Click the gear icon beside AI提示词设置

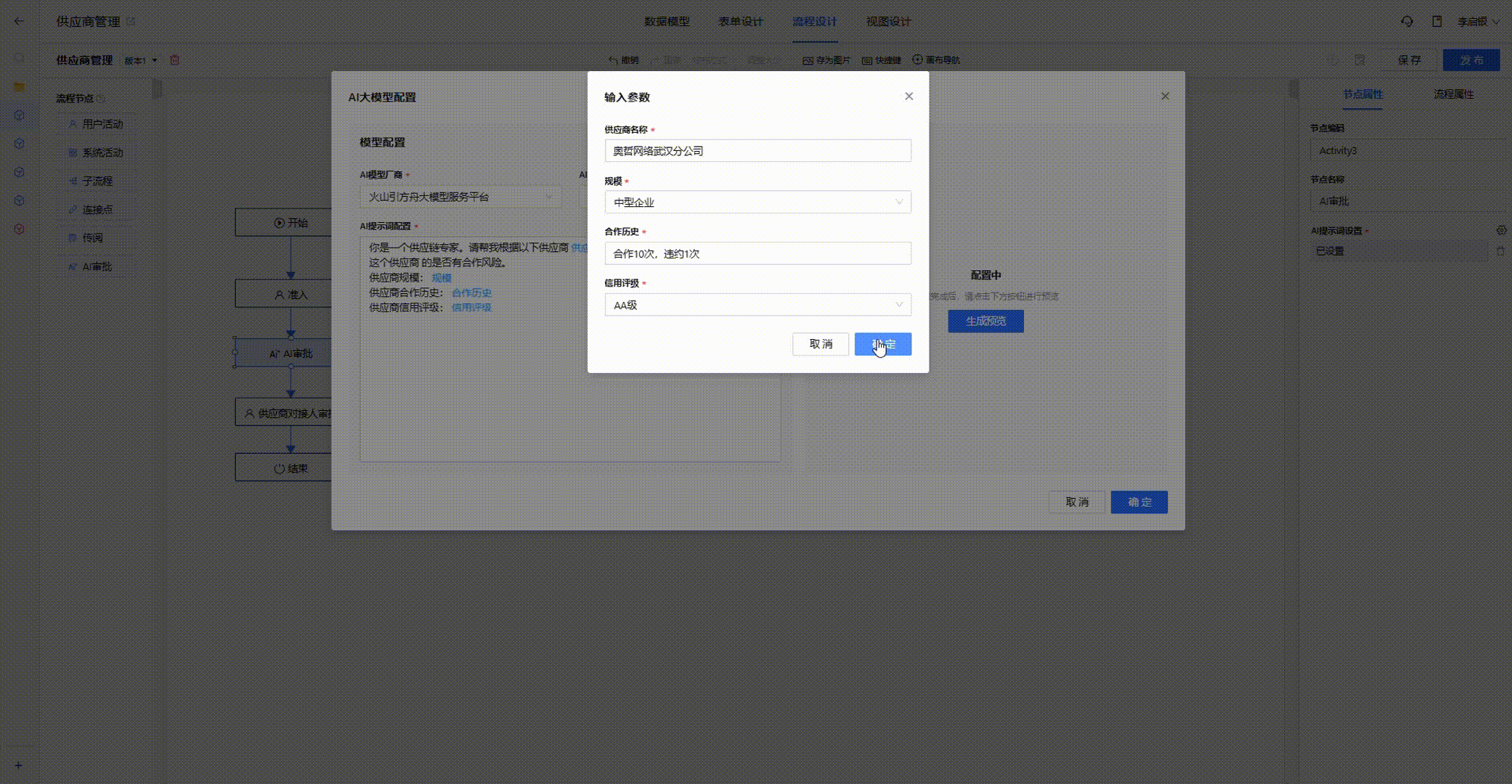pyautogui.click(x=1501, y=230)
